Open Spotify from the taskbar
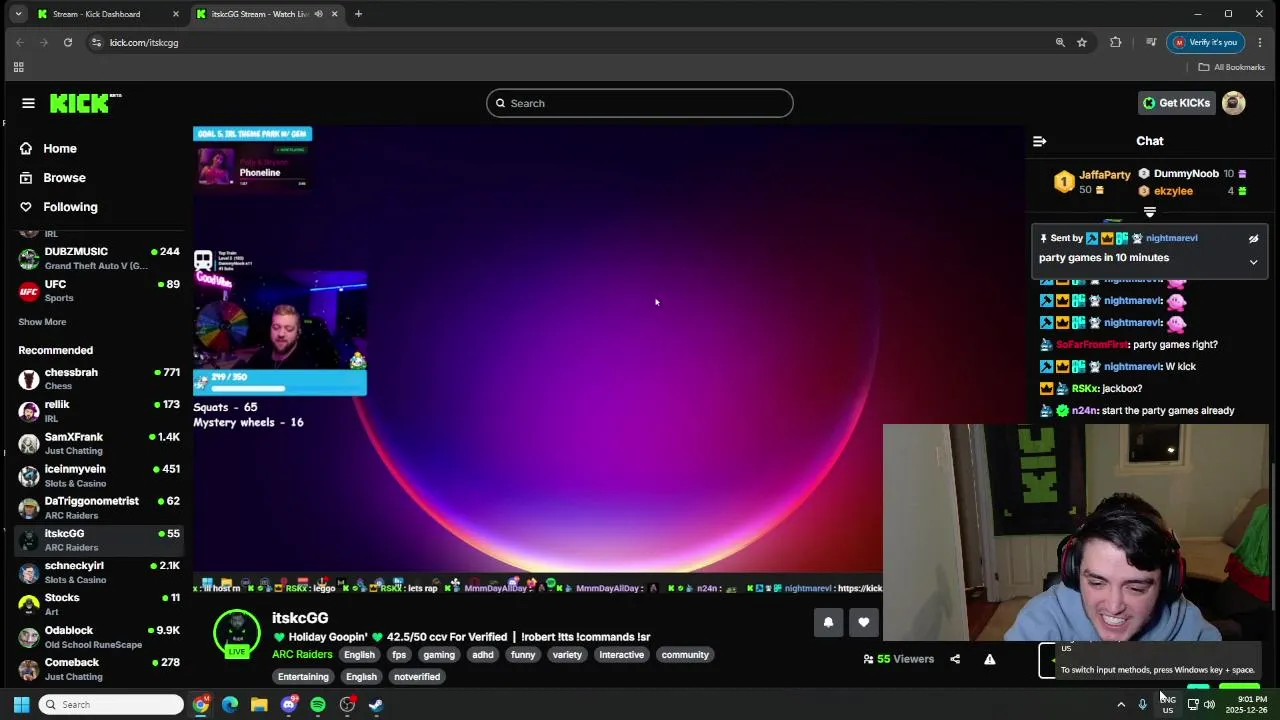This screenshot has width=1280, height=720. (318, 705)
